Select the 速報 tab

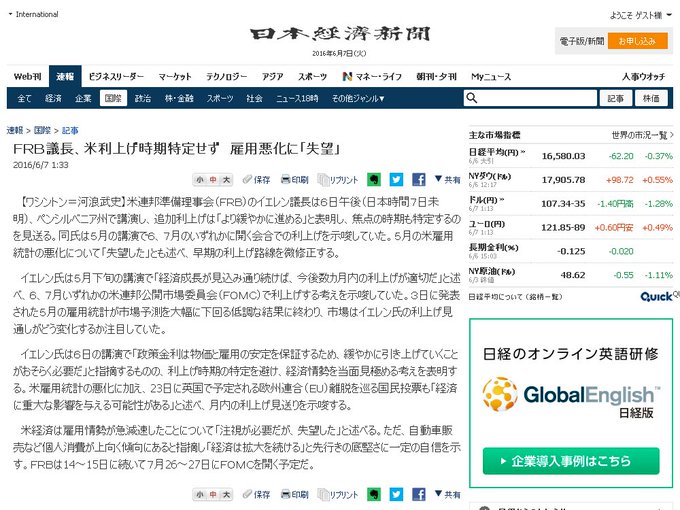[65, 77]
